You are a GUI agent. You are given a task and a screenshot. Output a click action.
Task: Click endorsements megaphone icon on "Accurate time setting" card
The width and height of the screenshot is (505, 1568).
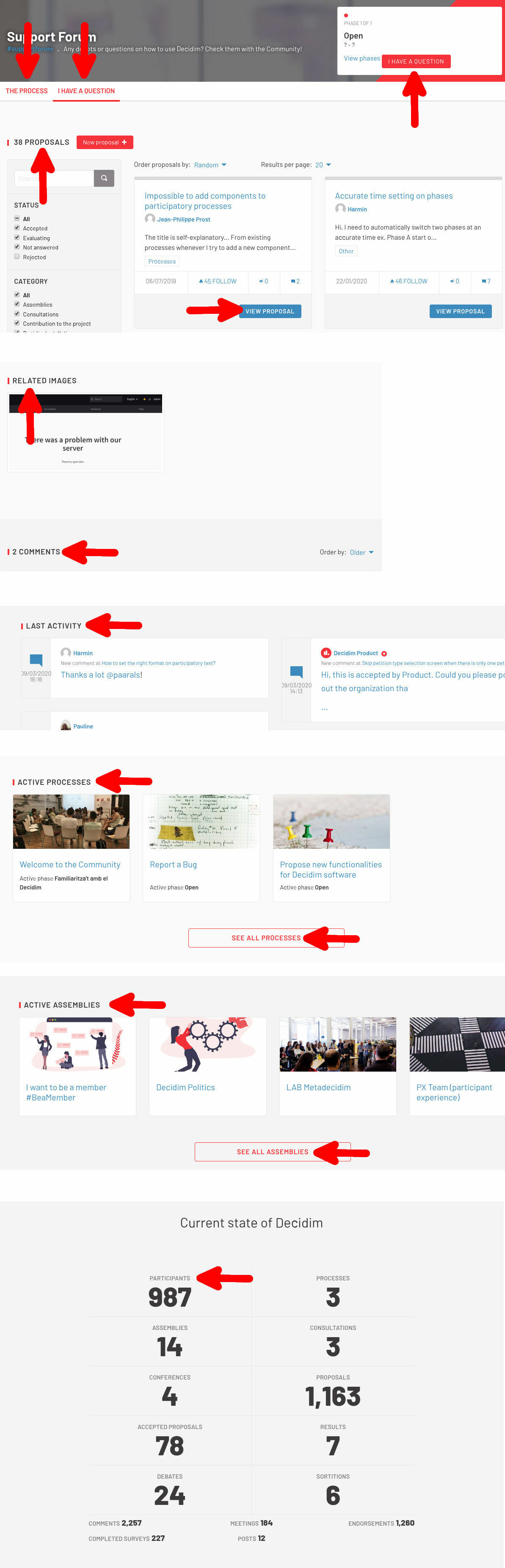coord(452,281)
